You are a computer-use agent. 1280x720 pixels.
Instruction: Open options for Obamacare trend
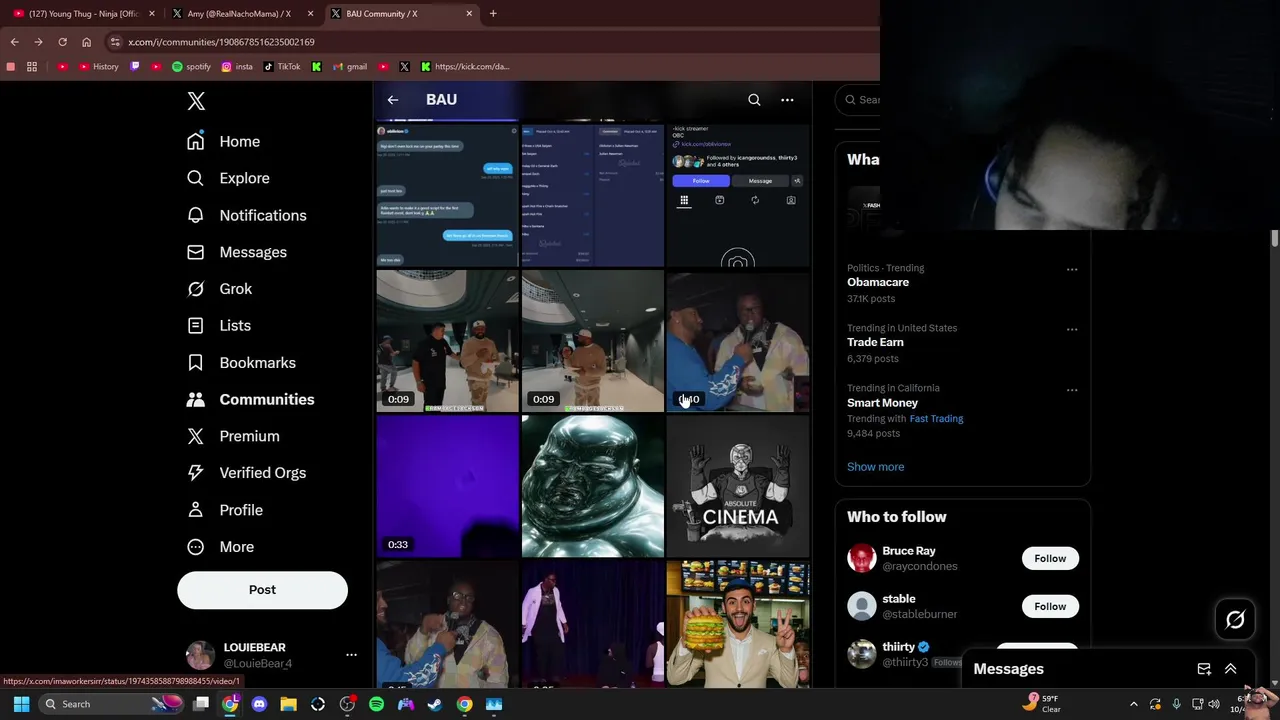1072,270
